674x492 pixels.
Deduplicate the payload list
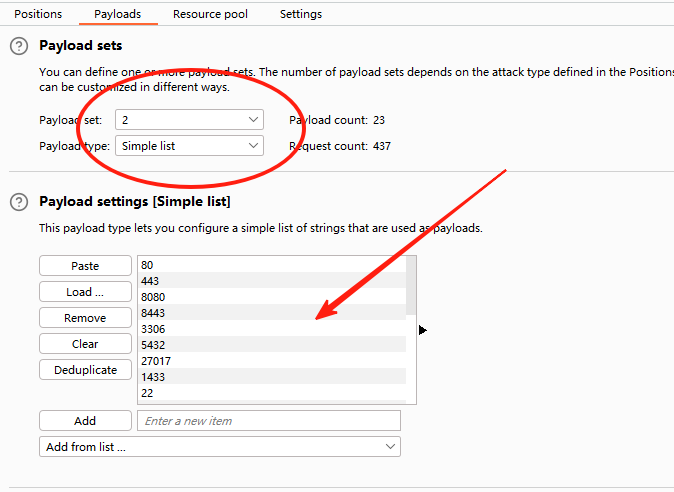coord(85,370)
